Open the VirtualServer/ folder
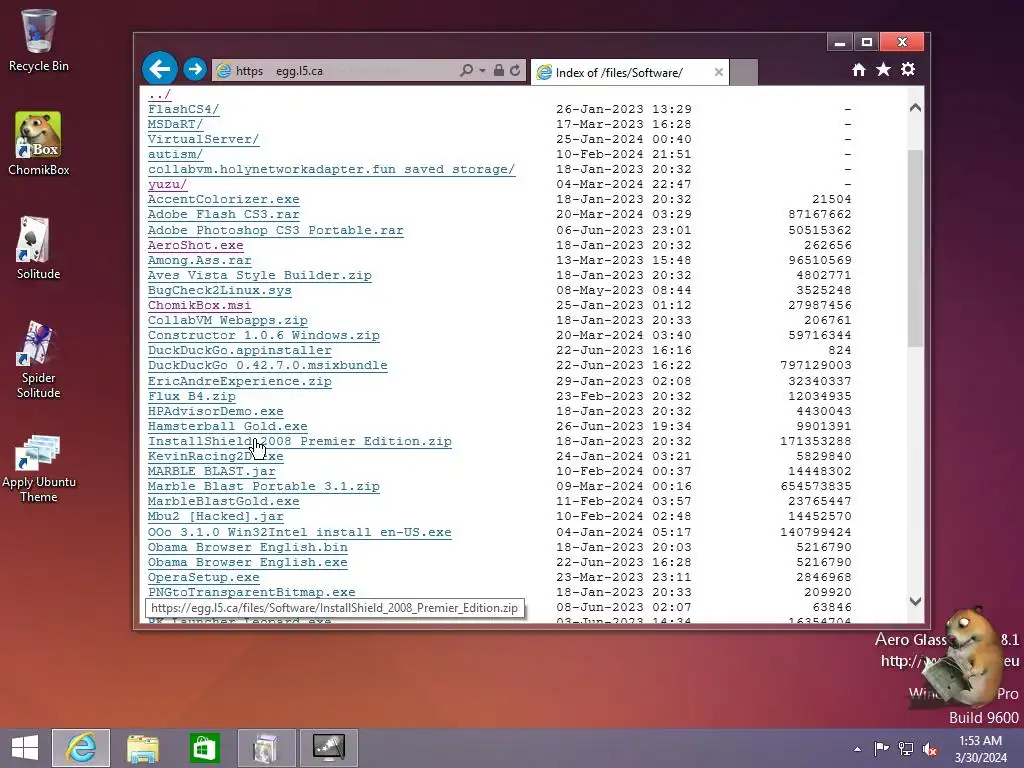Viewport: 1024px width, 768px height. 203,139
